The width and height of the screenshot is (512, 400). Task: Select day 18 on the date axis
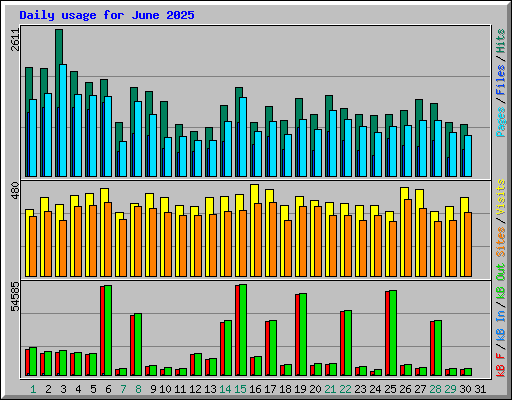point(285,389)
